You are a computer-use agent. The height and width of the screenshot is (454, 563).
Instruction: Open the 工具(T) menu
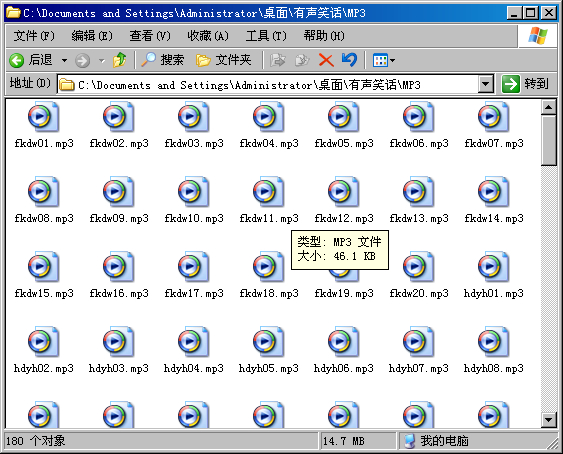pos(266,36)
